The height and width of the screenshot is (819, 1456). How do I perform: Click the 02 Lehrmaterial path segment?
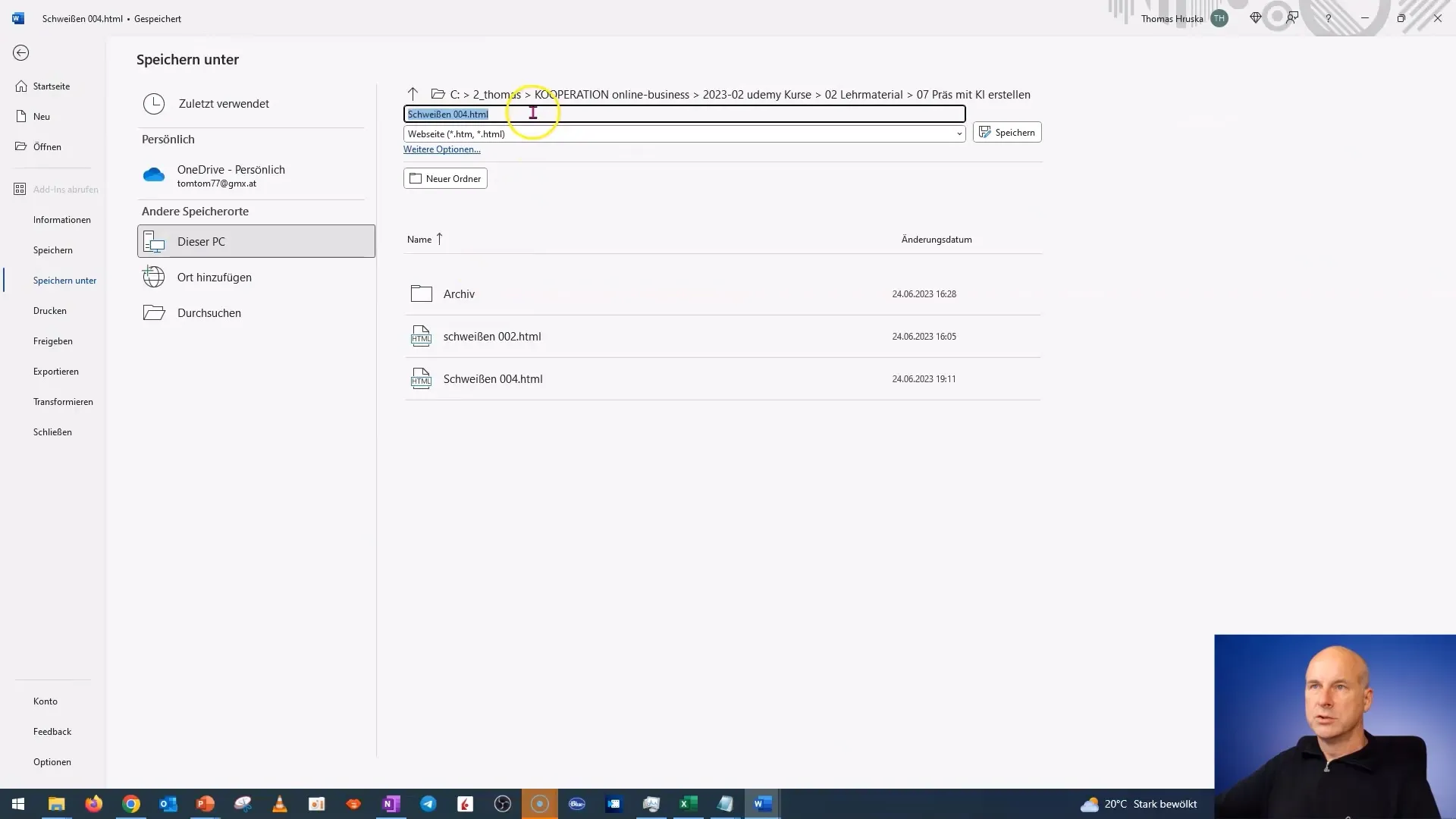(x=864, y=95)
